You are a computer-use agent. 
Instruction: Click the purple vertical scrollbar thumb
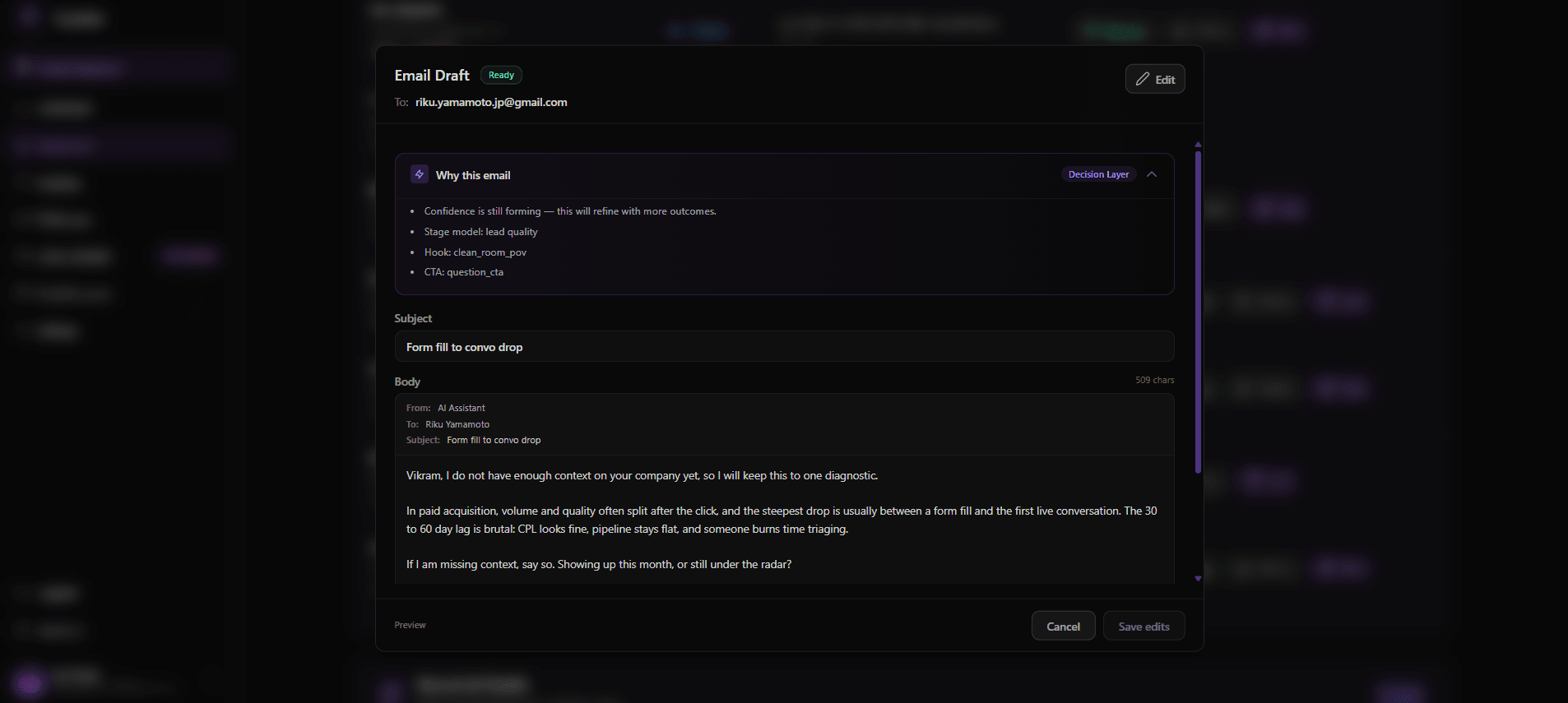(1198, 312)
